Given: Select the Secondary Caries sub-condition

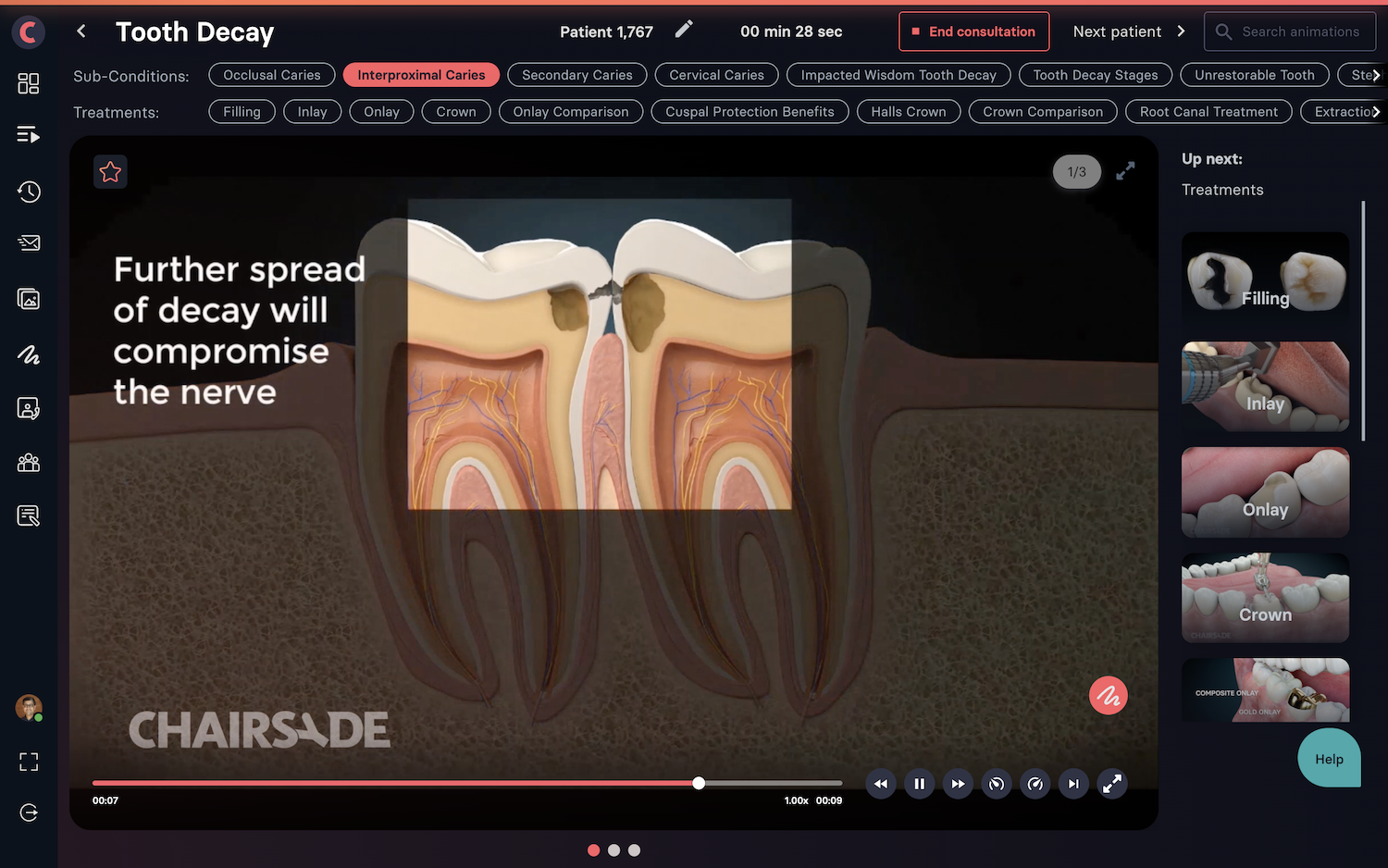Looking at the screenshot, I should (x=576, y=75).
